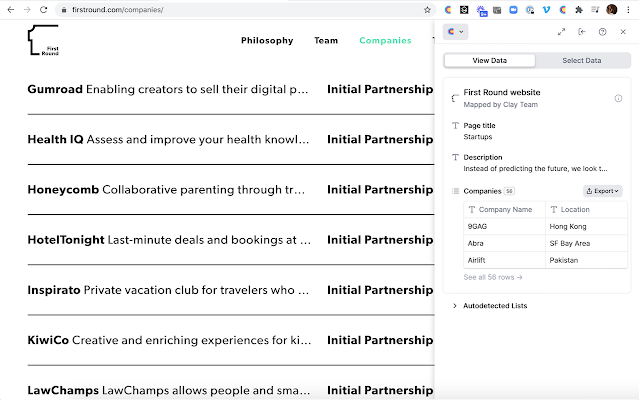This screenshot has height=400, width=640.
Task: Open the Inspirato company row
Action: tap(231, 290)
